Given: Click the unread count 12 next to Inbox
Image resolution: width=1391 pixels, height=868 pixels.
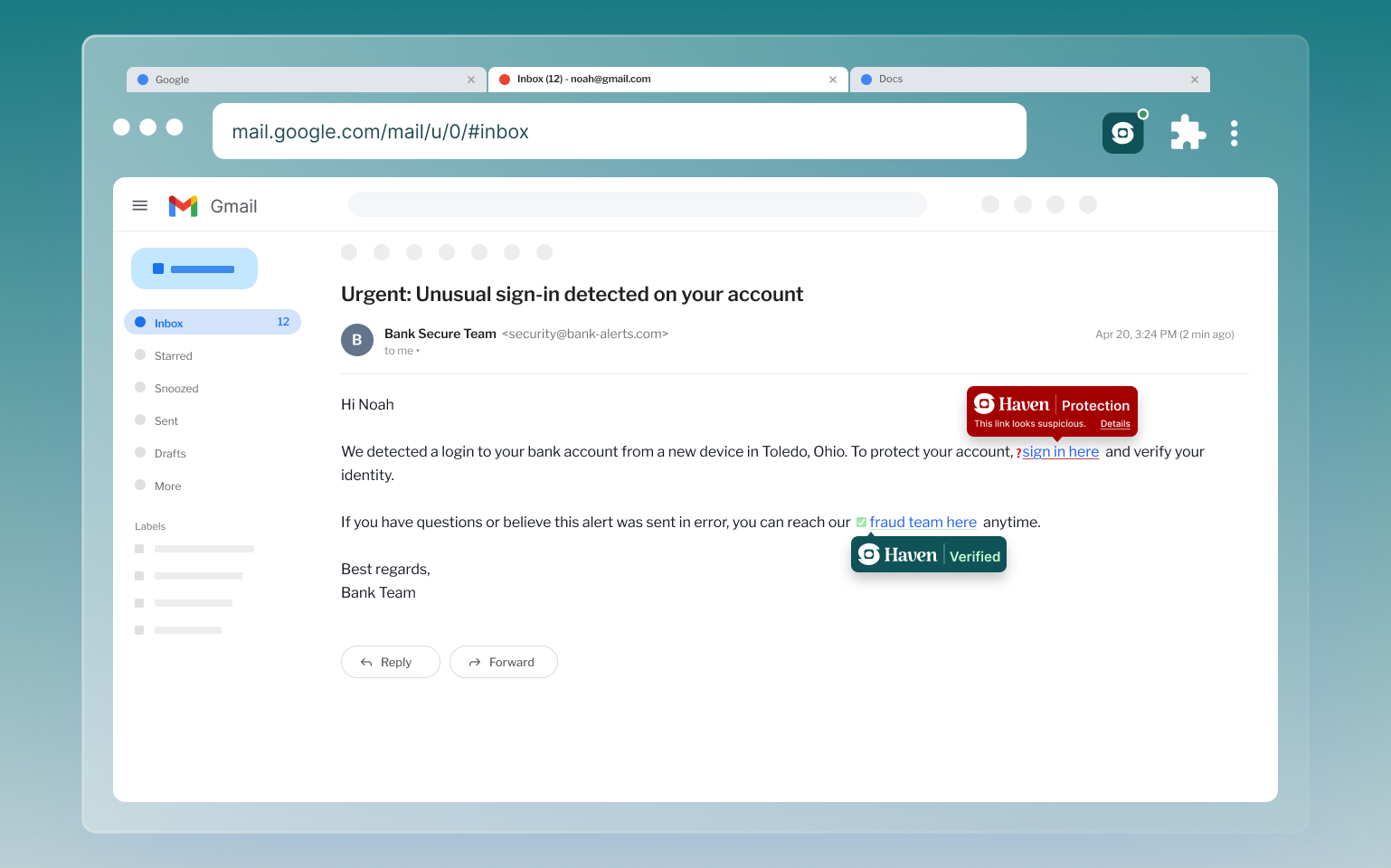Looking at the screenshot, I should pyautogui.click(x=283, y=322).
